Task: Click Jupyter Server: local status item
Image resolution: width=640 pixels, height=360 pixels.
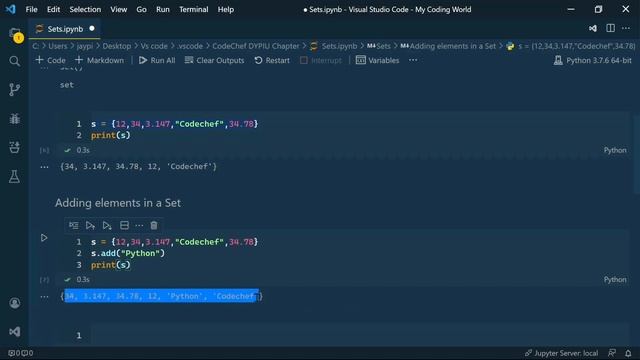Action: [x=561, y=353]
